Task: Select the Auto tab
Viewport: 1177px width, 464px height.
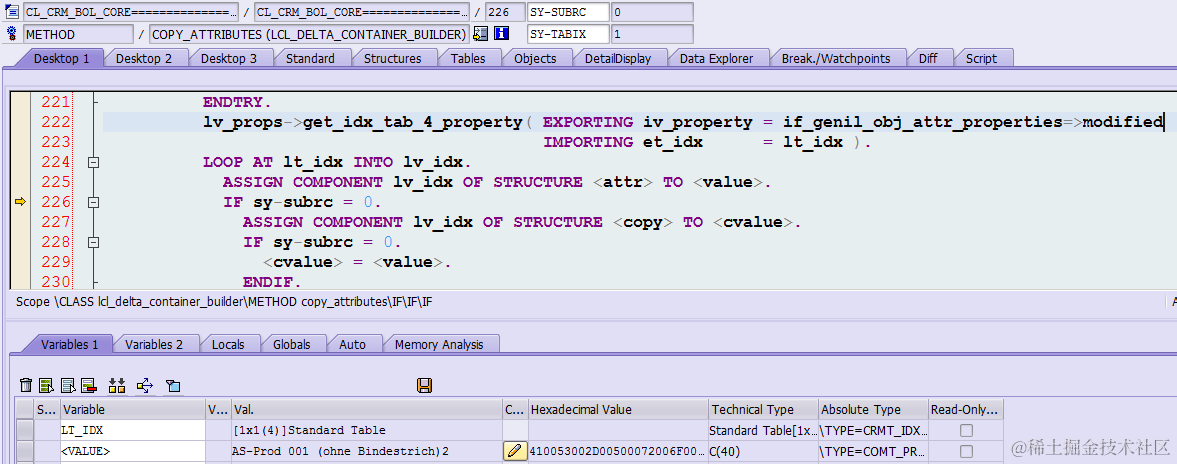Action: click(x=352, y=345)
